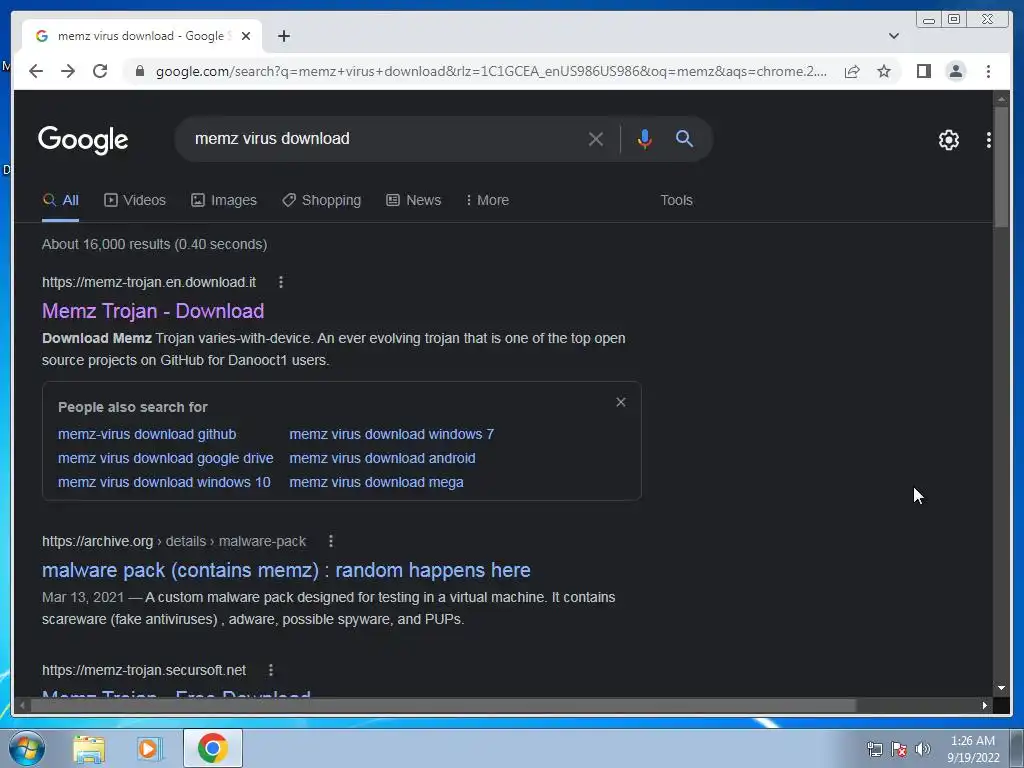
Task: Search memz virus download google drive
Action: coord(165,458)
